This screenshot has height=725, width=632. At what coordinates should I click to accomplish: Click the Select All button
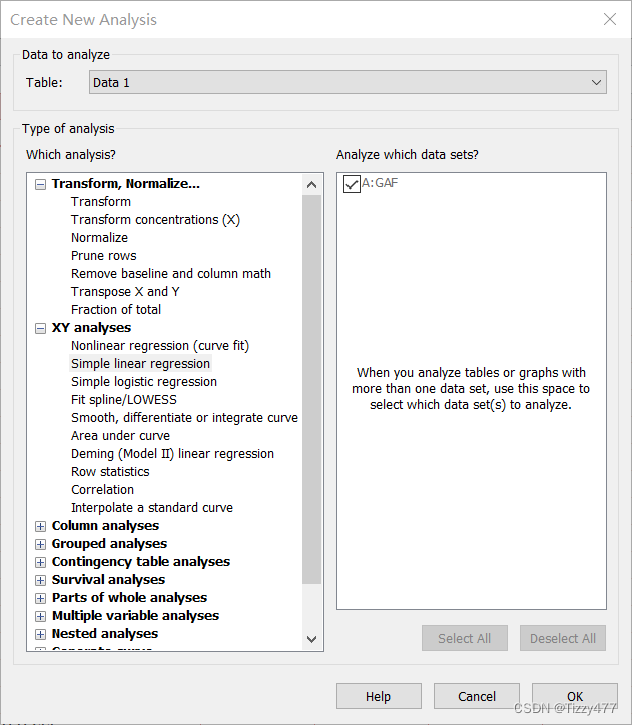pyautogui.click(x=465, y=639)
